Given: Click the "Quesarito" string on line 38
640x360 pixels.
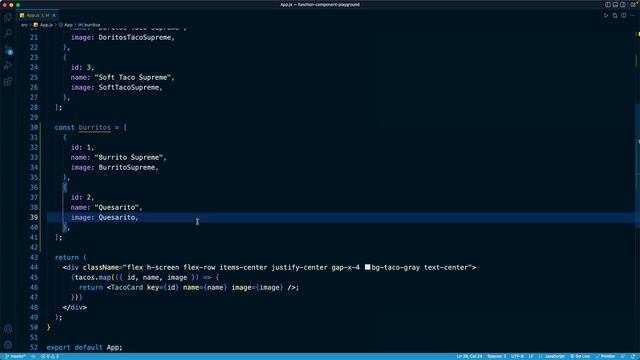Looking at the screenshot, I should click(118, 207).
